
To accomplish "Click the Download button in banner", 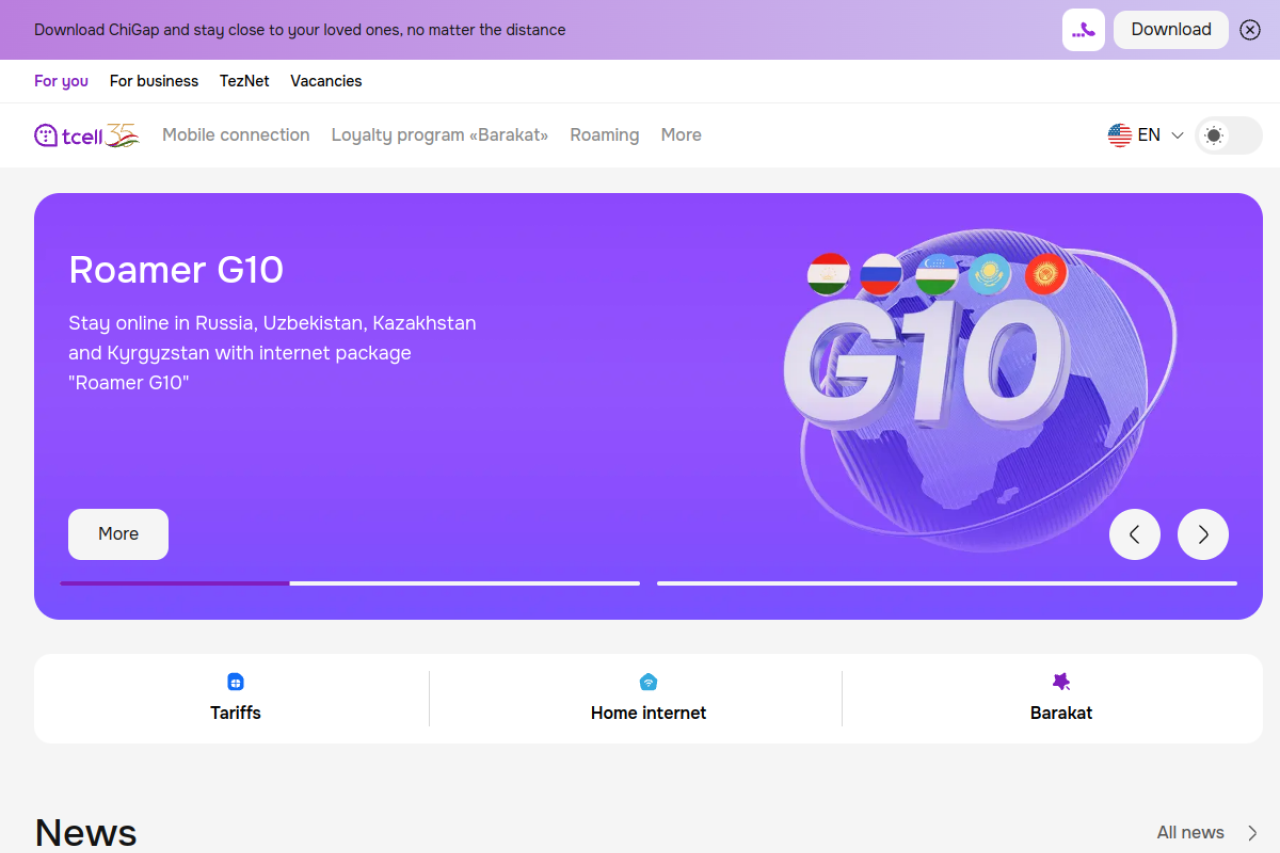I will pos(1171,30).
